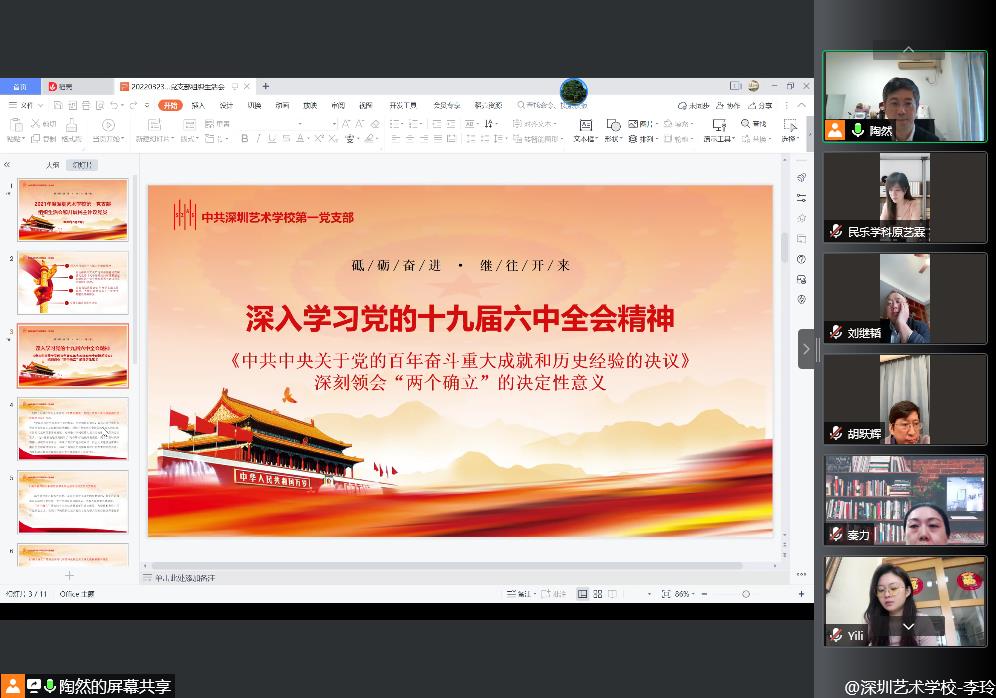Click the Save icon in quick access toolbar
This screenshot has height=698, width=996.
[58, 105]
